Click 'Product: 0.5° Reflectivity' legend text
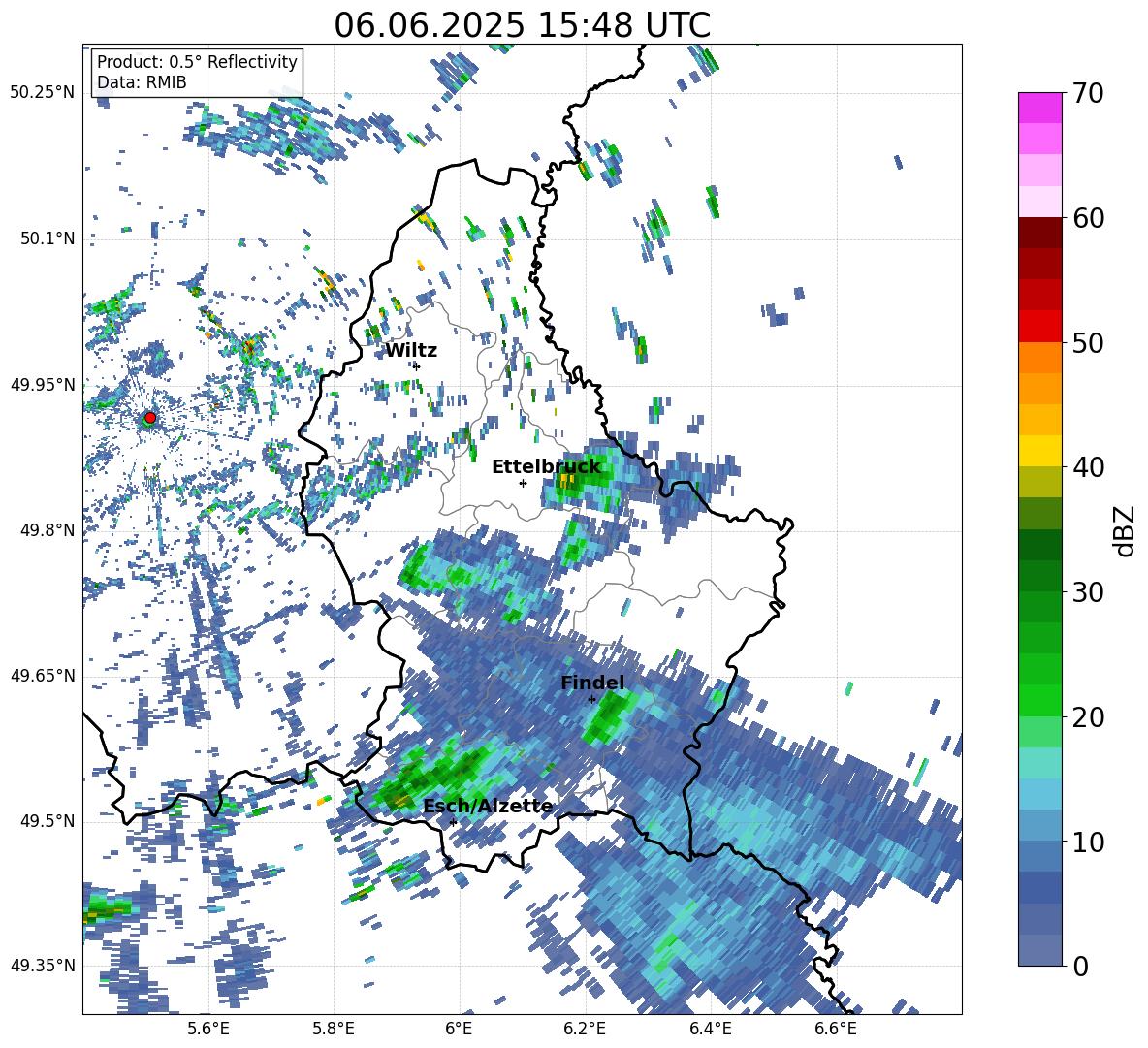The image size is (1148, 1048). click(197, 61)
